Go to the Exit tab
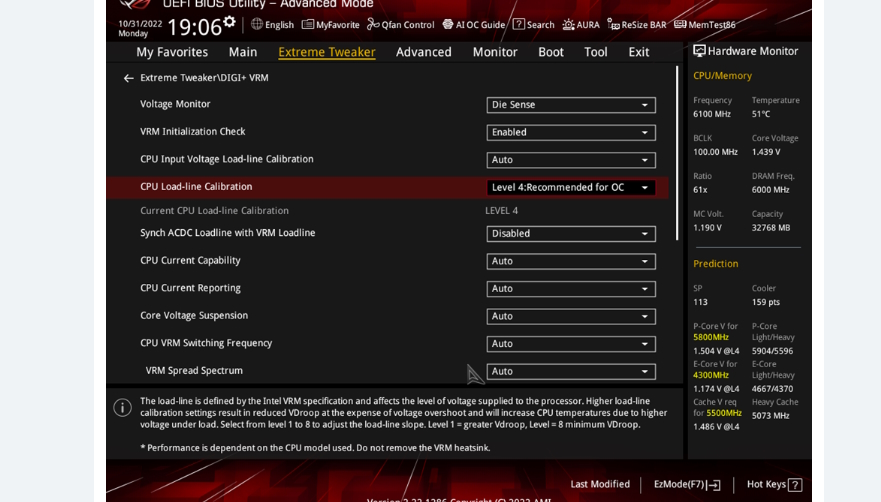 tap(639, 52)
